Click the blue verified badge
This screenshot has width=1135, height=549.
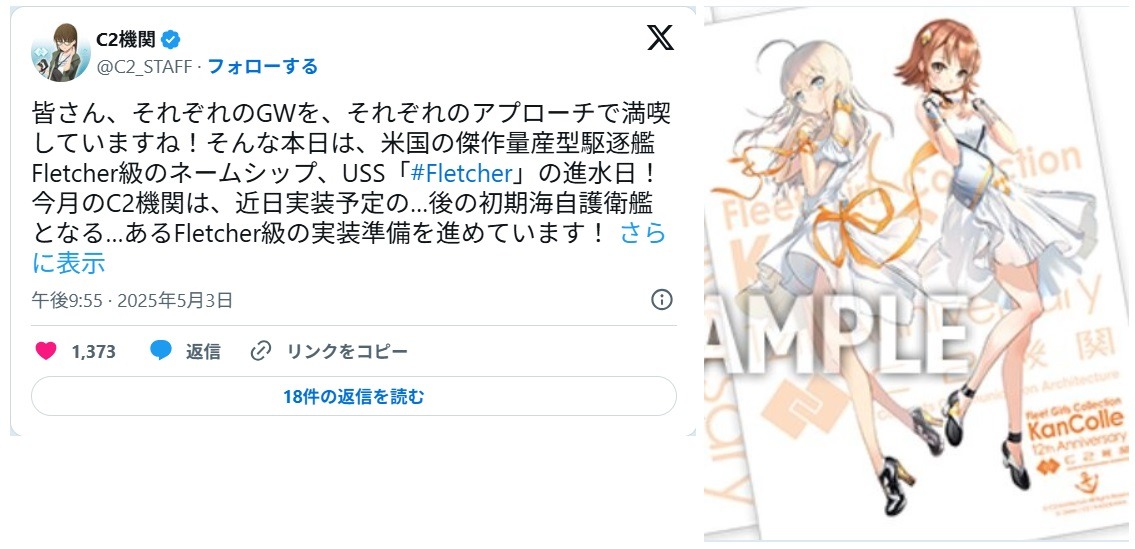pos(170,39)
